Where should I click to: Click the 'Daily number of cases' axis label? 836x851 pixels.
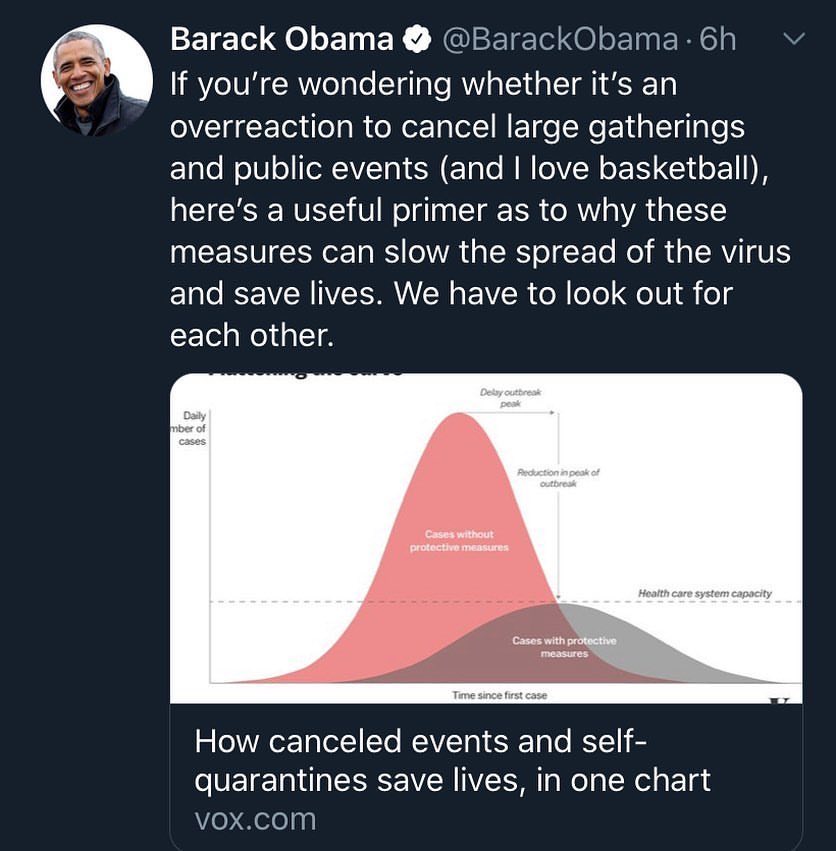click(x=188, y=428)
